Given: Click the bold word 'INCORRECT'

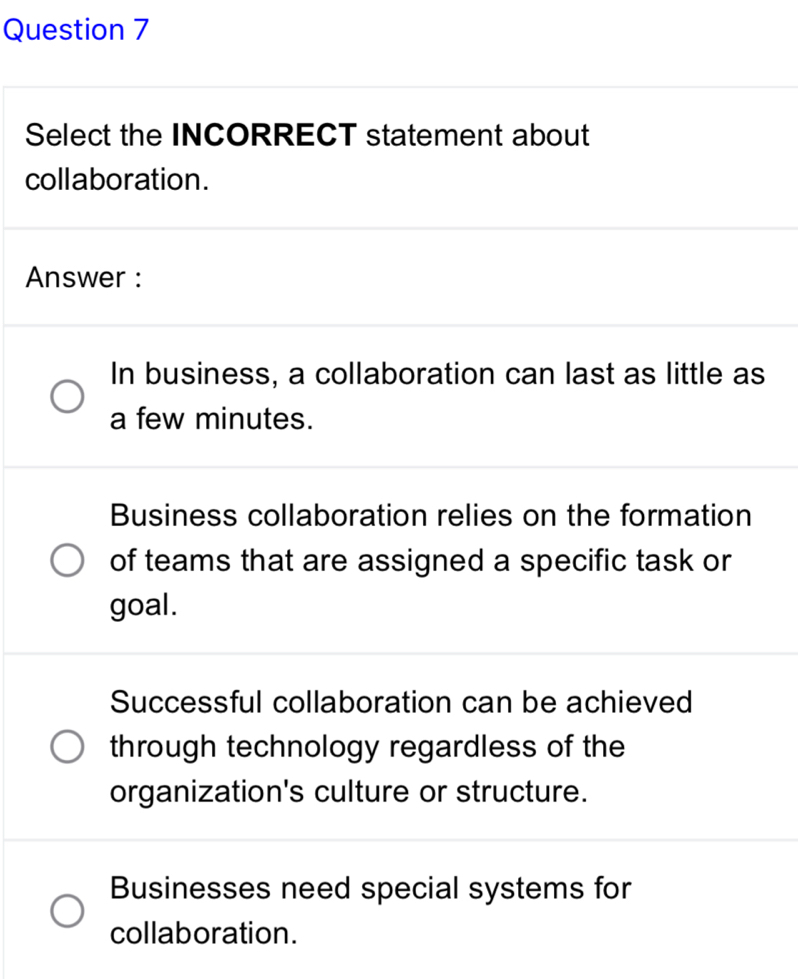Looking at the screenshot, I should point(265,135).
